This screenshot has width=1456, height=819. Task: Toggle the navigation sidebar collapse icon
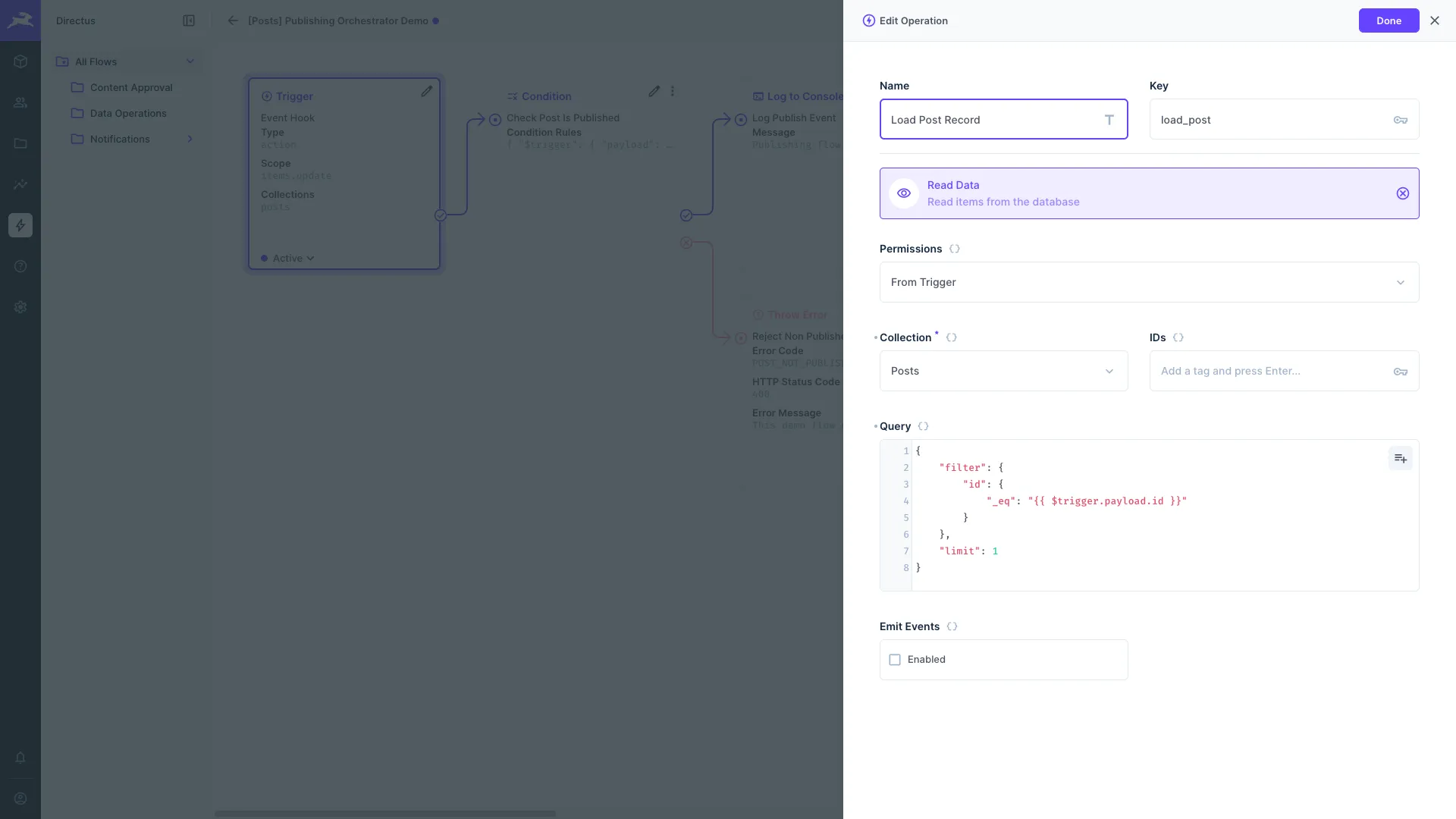coord(189,20)
